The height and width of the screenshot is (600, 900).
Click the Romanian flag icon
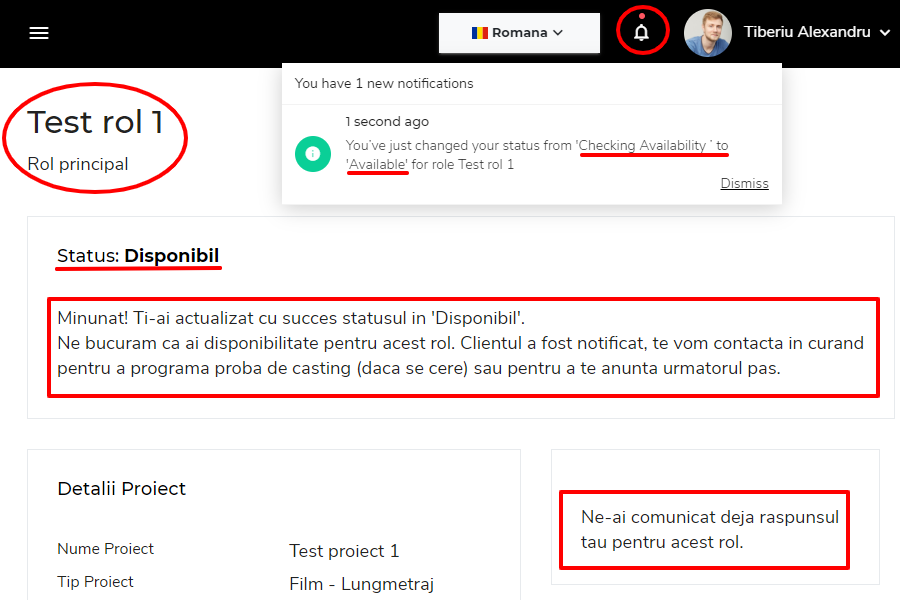click(x=480, y=33)
